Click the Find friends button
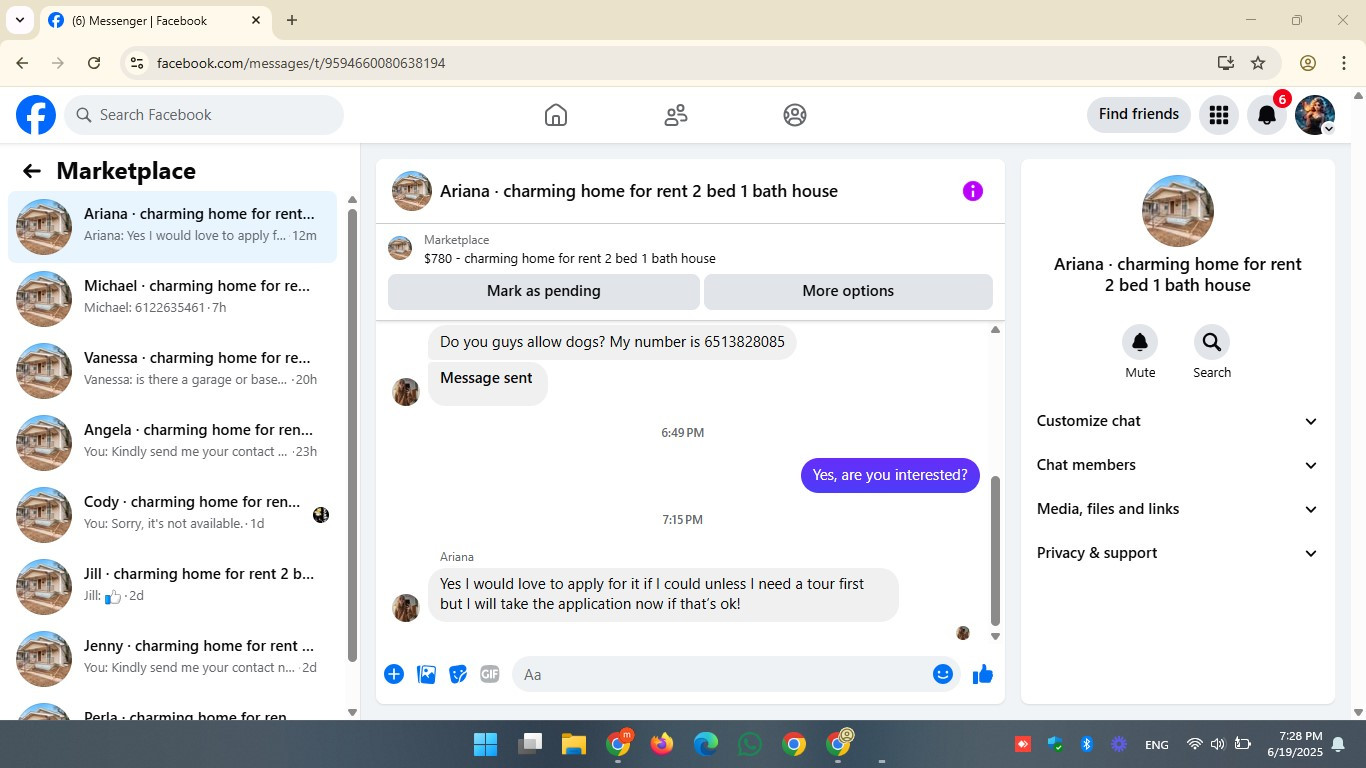Image resolution: width=1366 pixels, height=768 pixels. pyautogui.click(x=1139, y=114)
